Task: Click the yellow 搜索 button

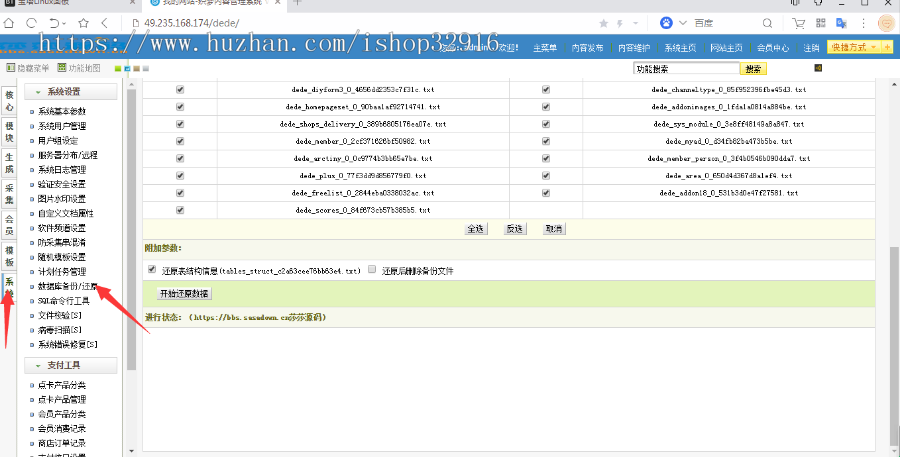Action: 753,69
